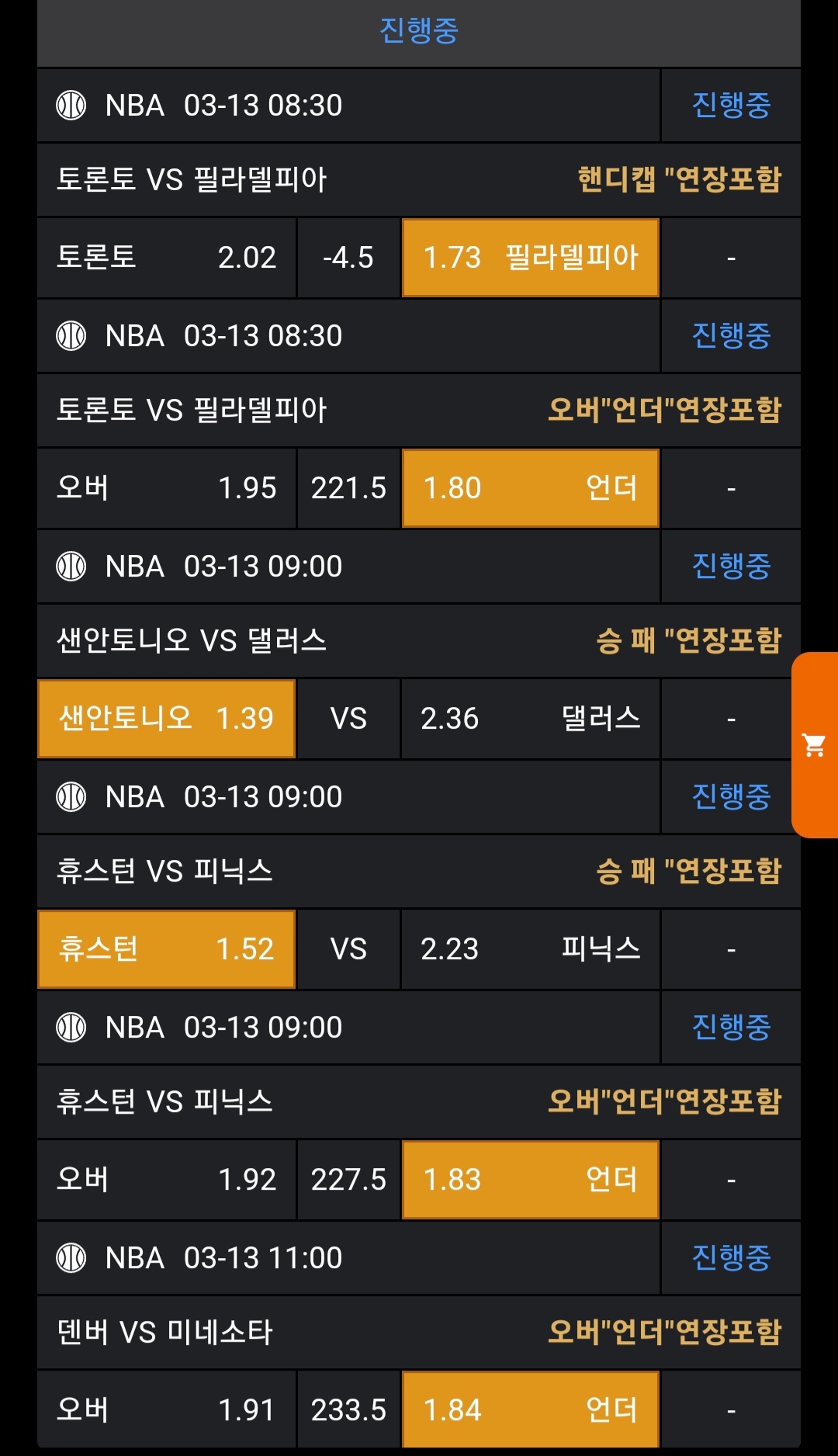Viewport: 838px width, 1456px height.
Task: Choose 피닉스 2.23 win odds
Action: 530,949
